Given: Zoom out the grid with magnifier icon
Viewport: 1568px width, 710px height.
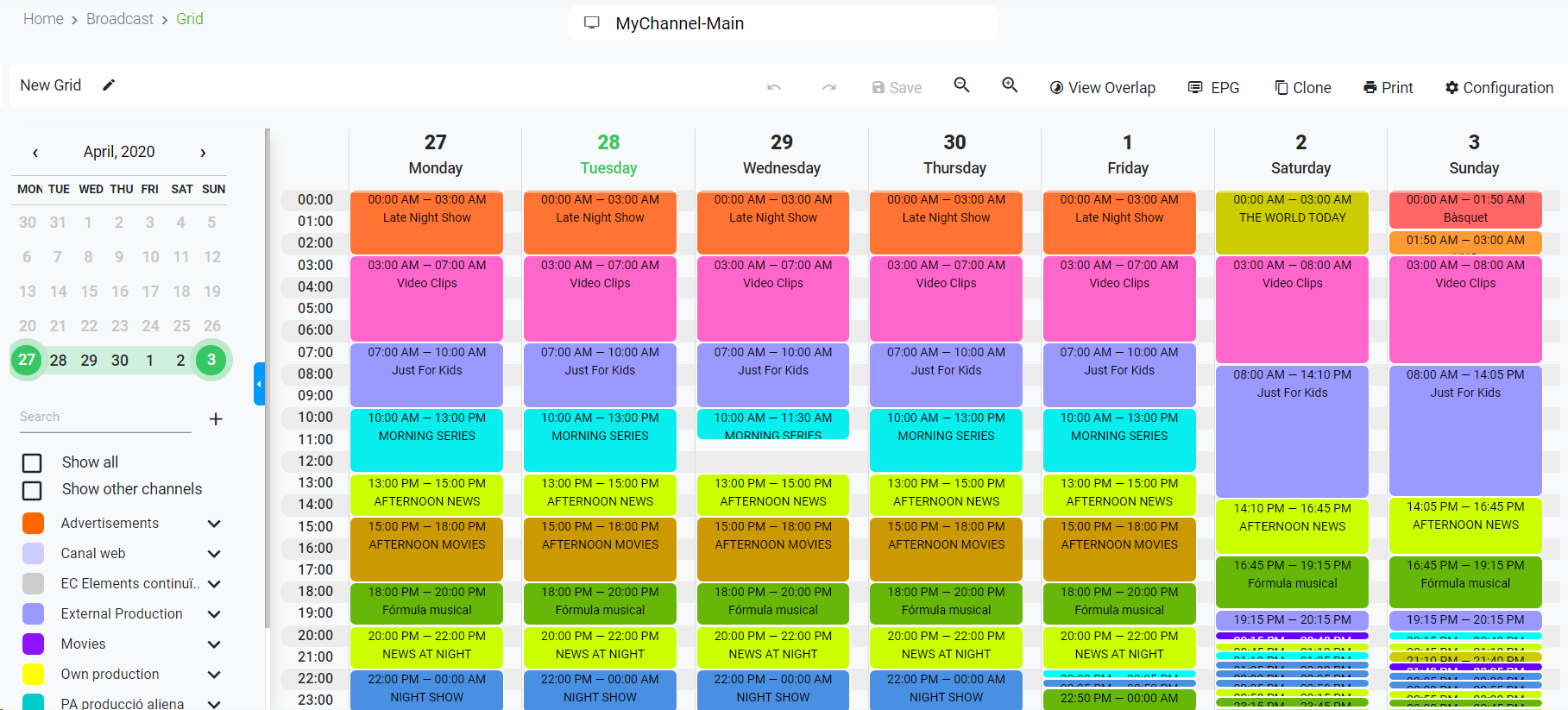Looking at the screenshot, I should pos(961,85).
